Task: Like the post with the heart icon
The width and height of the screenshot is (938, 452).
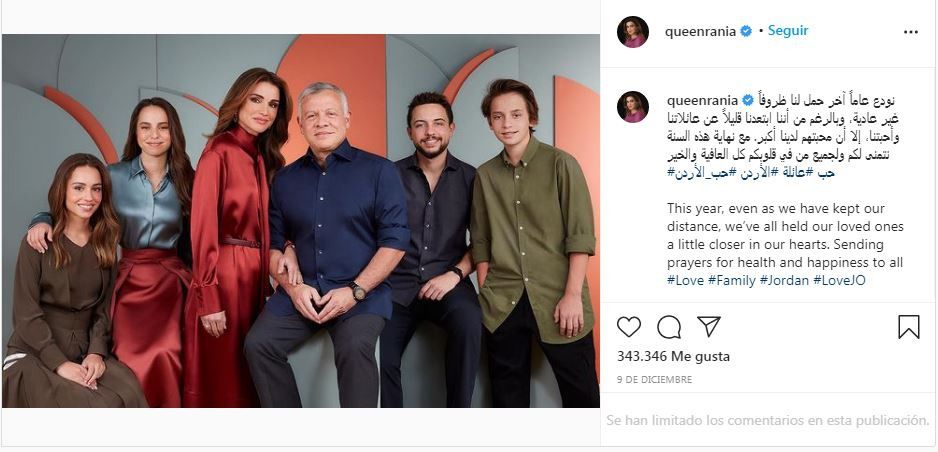Action: click(x=628, y=327)
